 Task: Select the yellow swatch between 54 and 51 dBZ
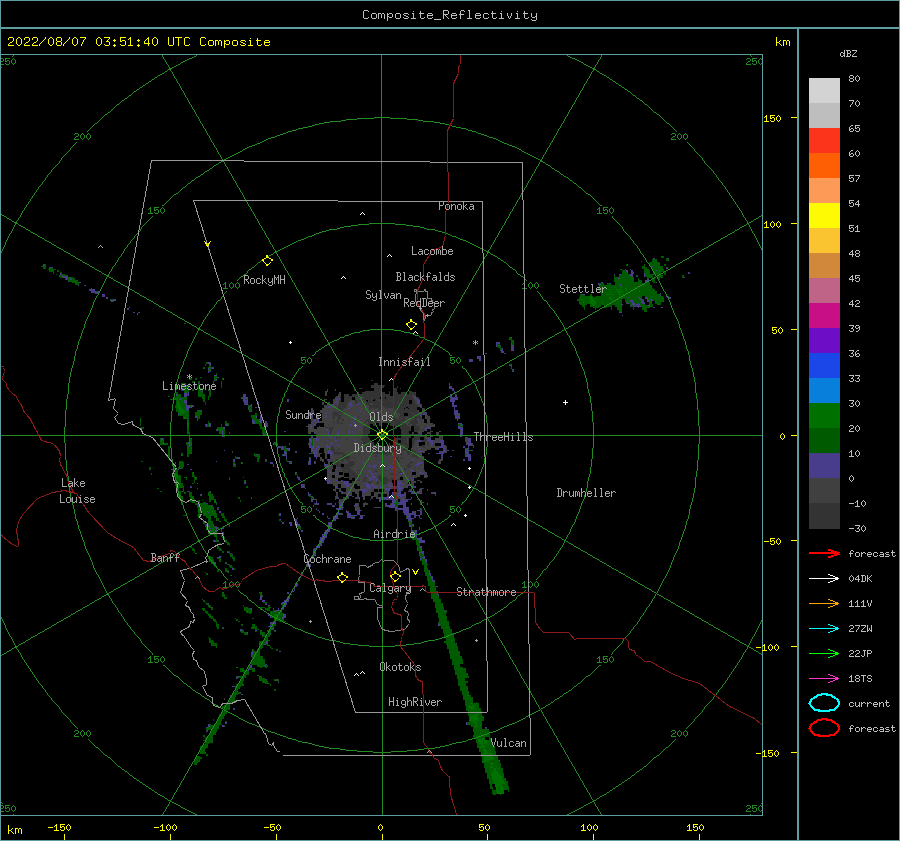[x=824, y=216]
